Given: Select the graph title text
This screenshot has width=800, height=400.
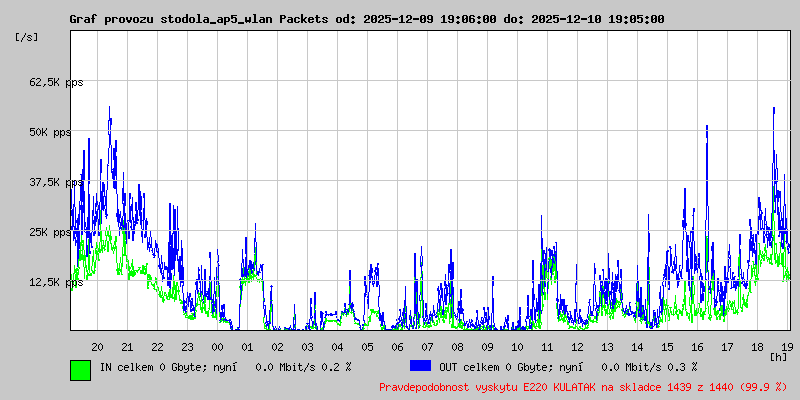Looking at the screenshot, I should point(367,19).
